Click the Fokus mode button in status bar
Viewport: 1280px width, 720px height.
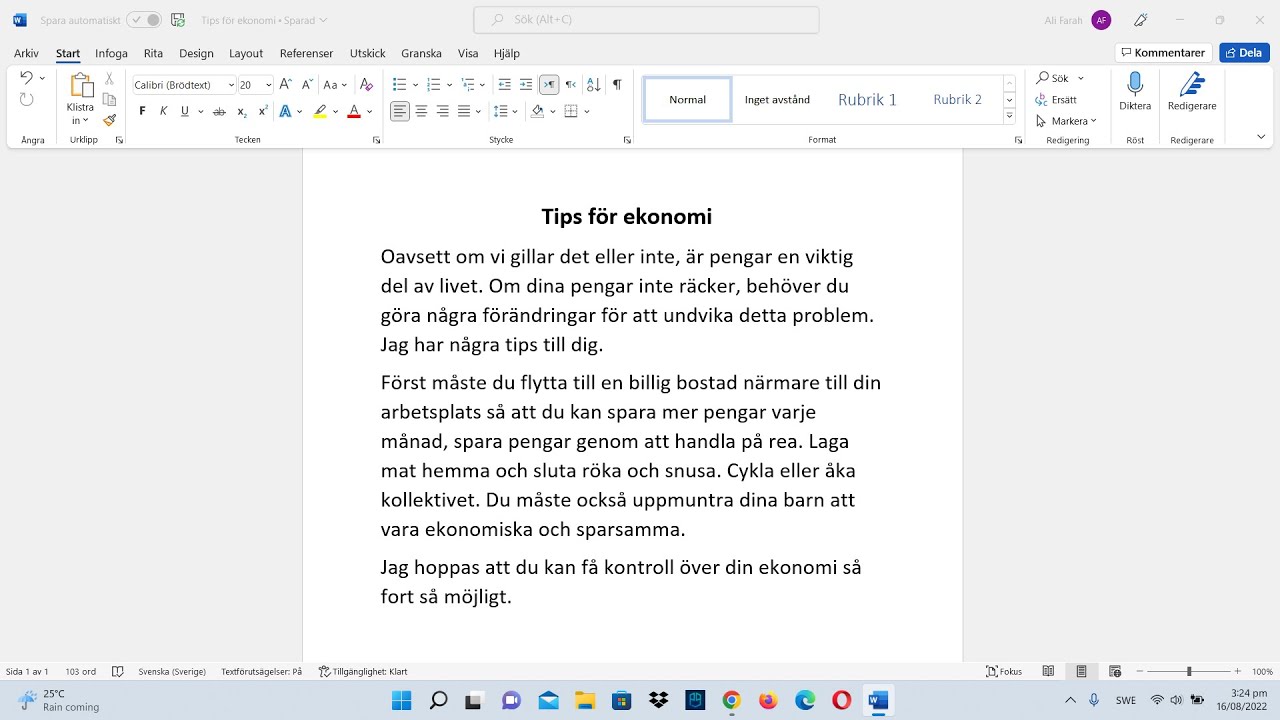point(1004,672)
